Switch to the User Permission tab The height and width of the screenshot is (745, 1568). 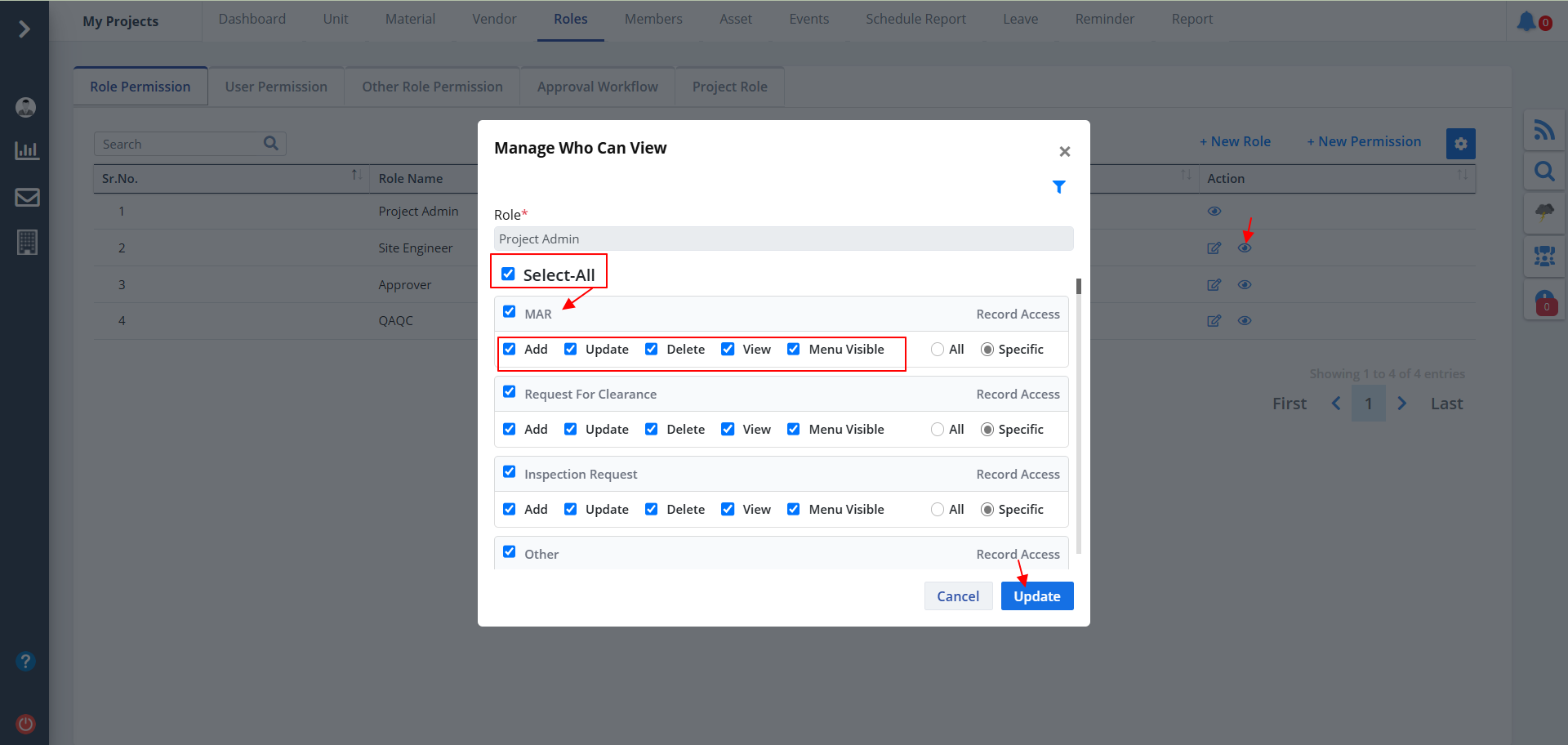pyautogui.click(x=276, y=87)
